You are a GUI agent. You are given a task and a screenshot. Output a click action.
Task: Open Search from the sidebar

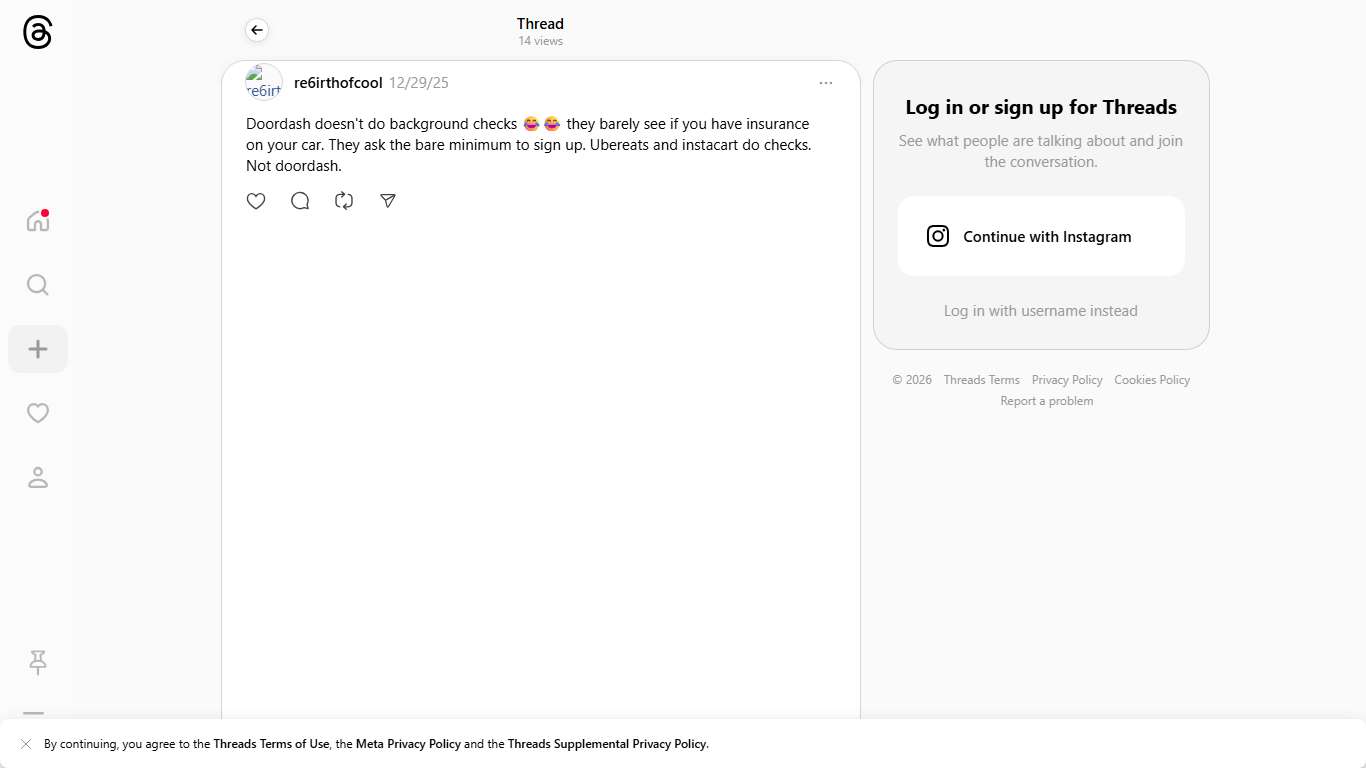38,285
